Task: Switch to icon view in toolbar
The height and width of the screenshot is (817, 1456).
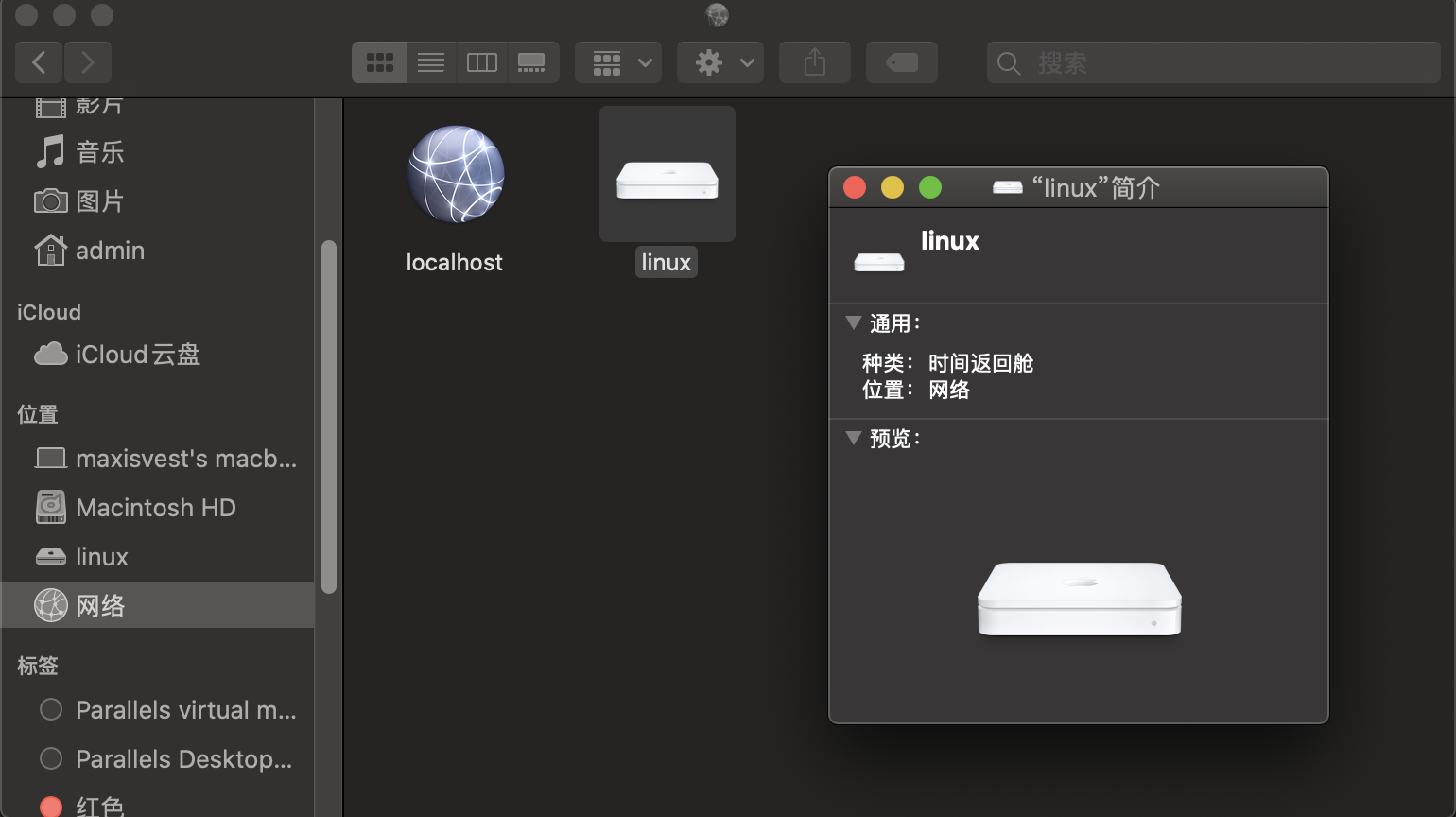Action: pos(379,62)
